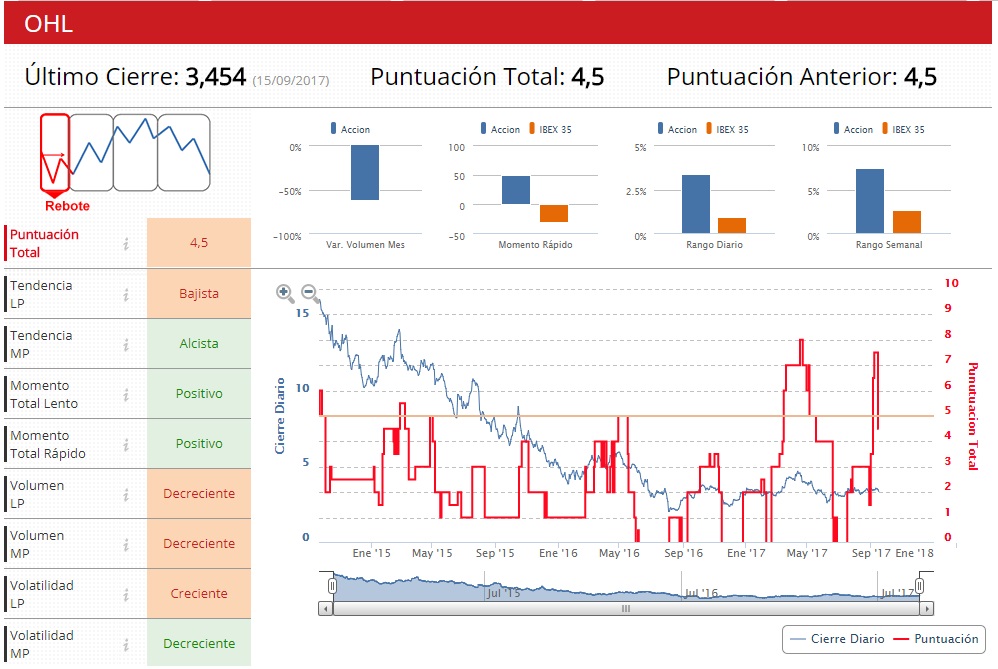Viewport: 998px width, 669px height.
Task: Open info icon for Volumen MP
Action: coord(126,544)
